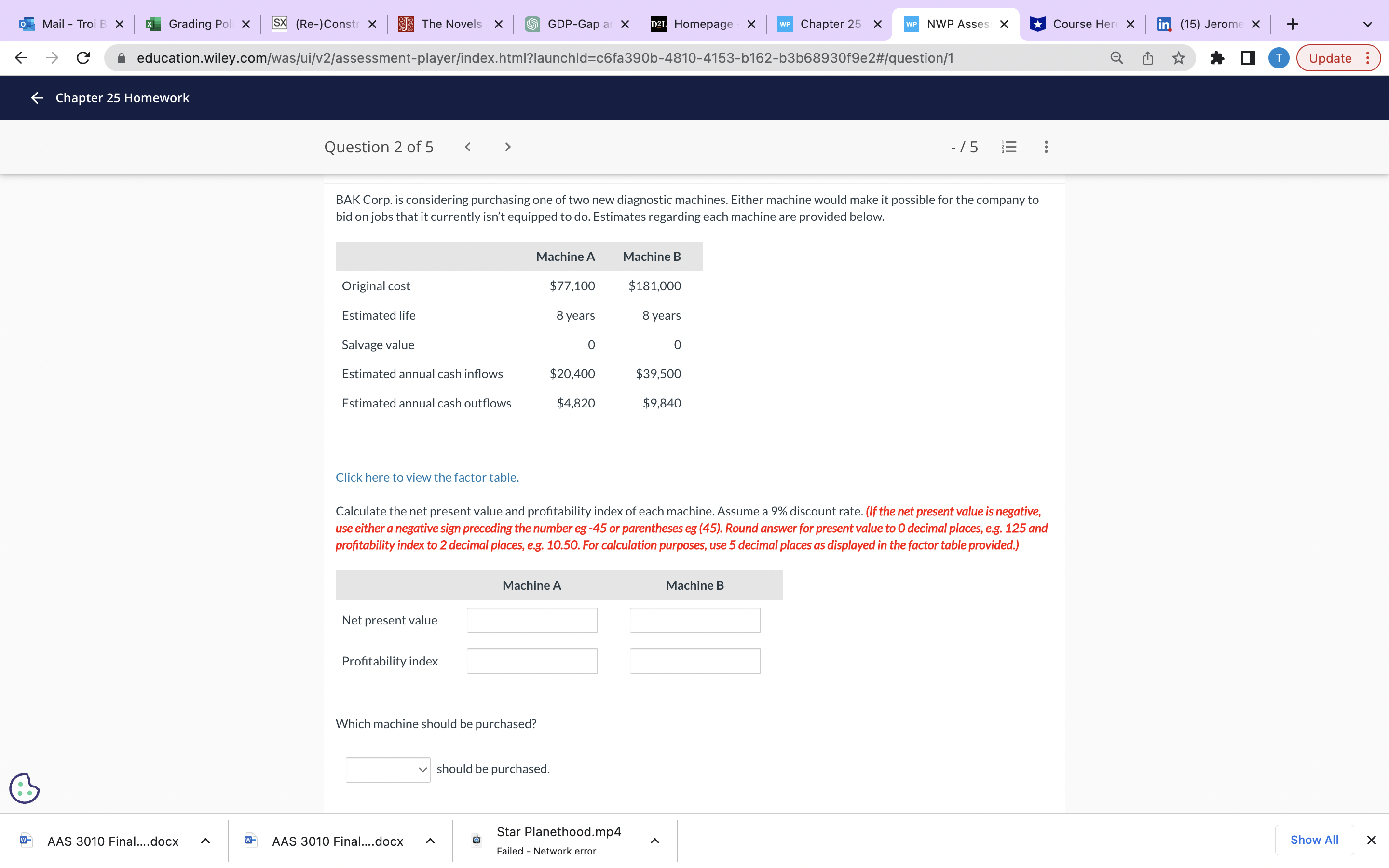Expand the AAS 3010 Final docx download chevron
Image resolution: width=1389 pixels, height=868 pixels.
coord(205,841)
